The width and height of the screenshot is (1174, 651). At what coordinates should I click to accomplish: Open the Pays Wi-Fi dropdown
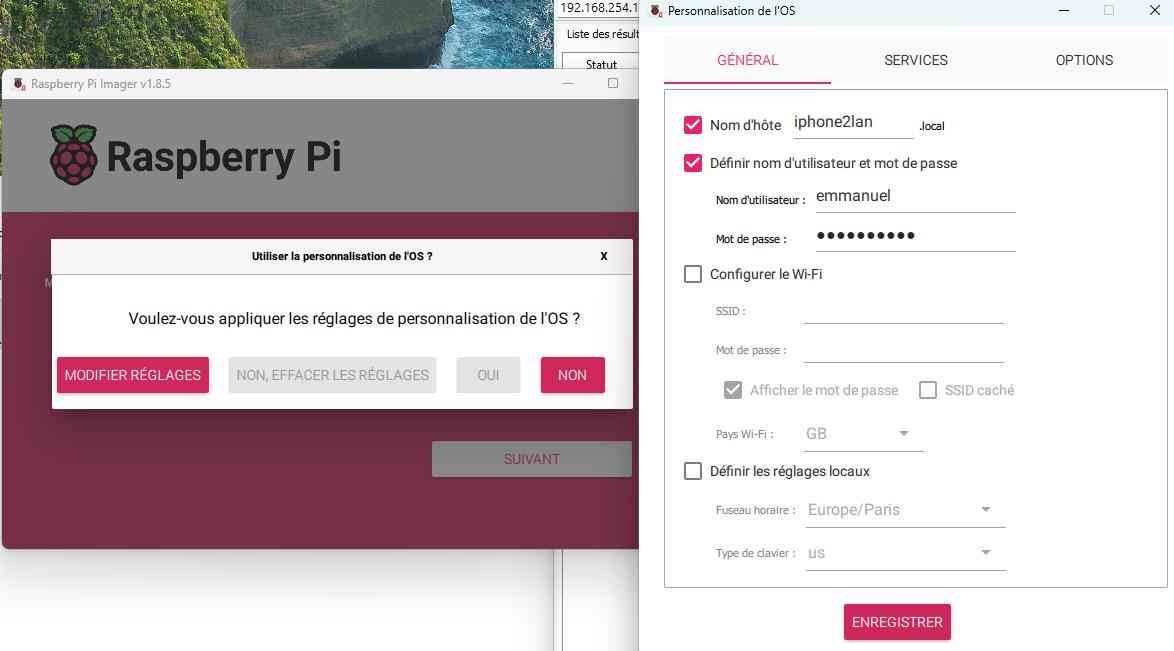tap(863, 434)
